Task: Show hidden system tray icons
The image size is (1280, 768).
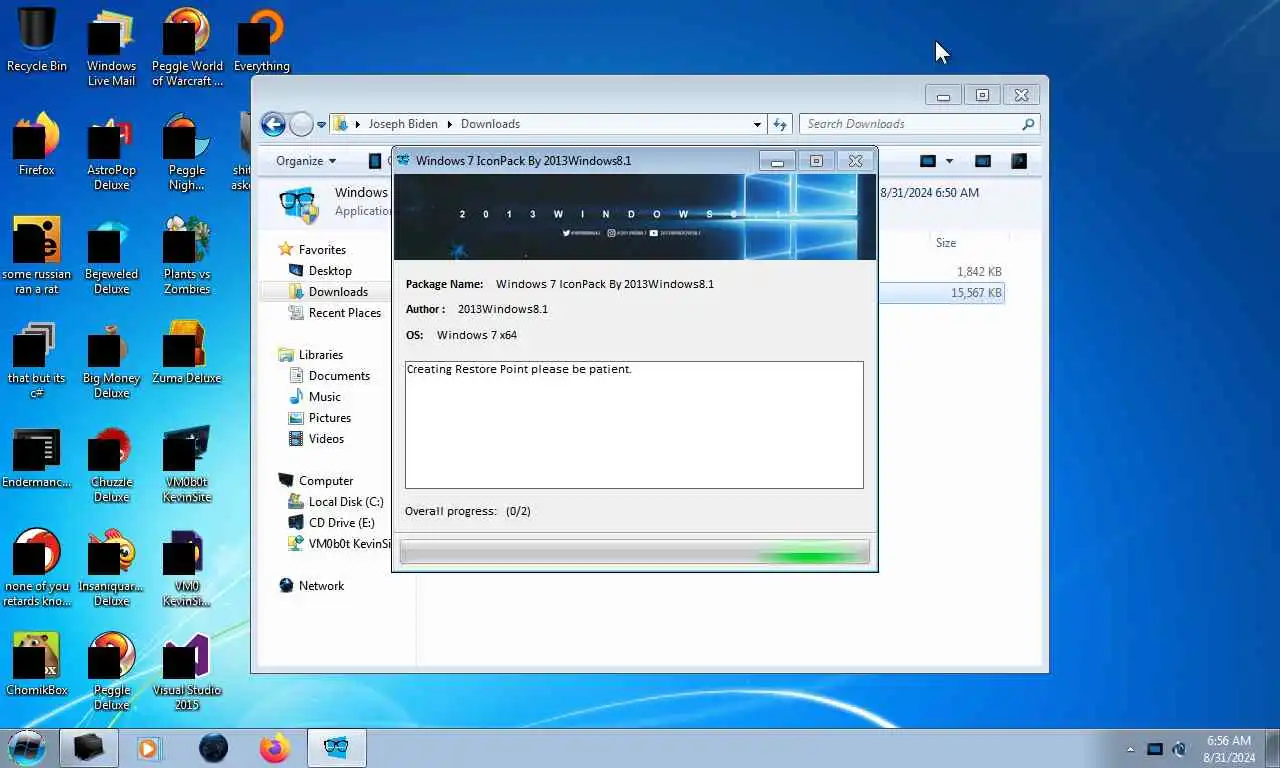Action: point(1131,749)
